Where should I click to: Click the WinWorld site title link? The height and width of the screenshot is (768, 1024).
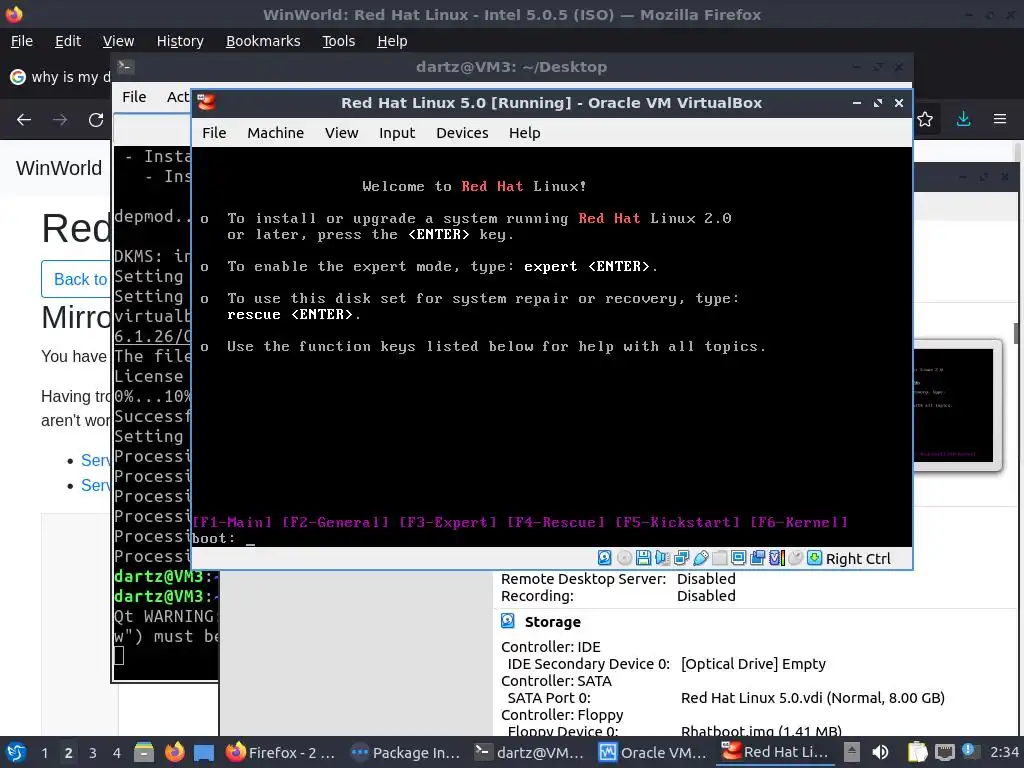pos(59,168)
